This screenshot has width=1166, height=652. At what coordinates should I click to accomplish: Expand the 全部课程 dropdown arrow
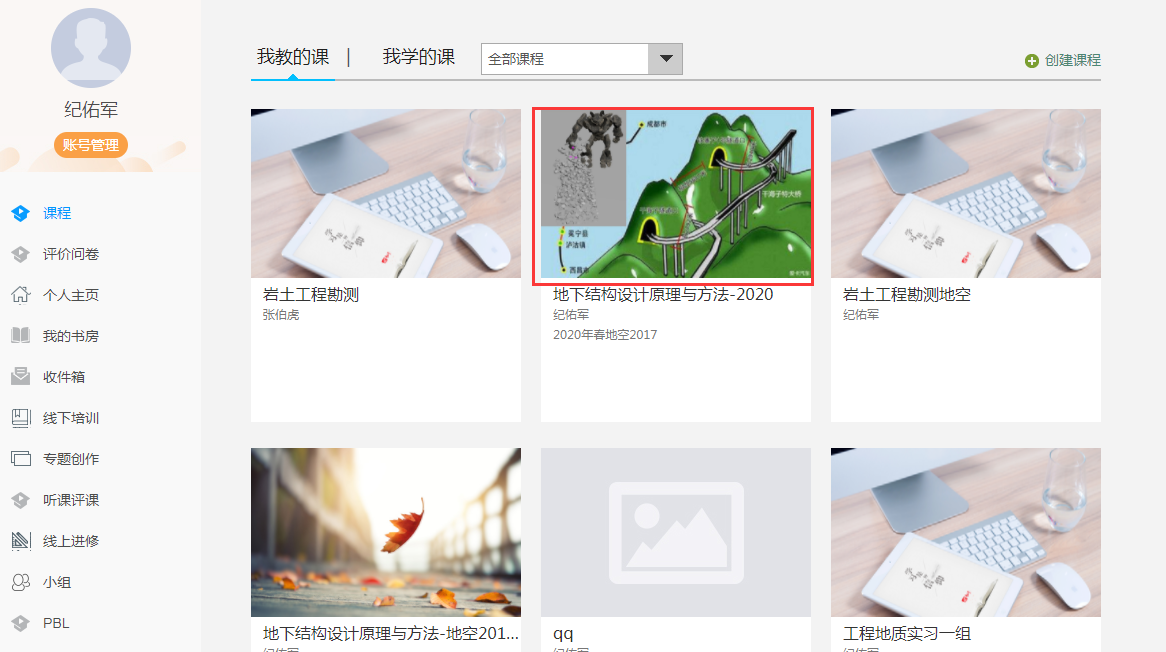click(665, 59)
